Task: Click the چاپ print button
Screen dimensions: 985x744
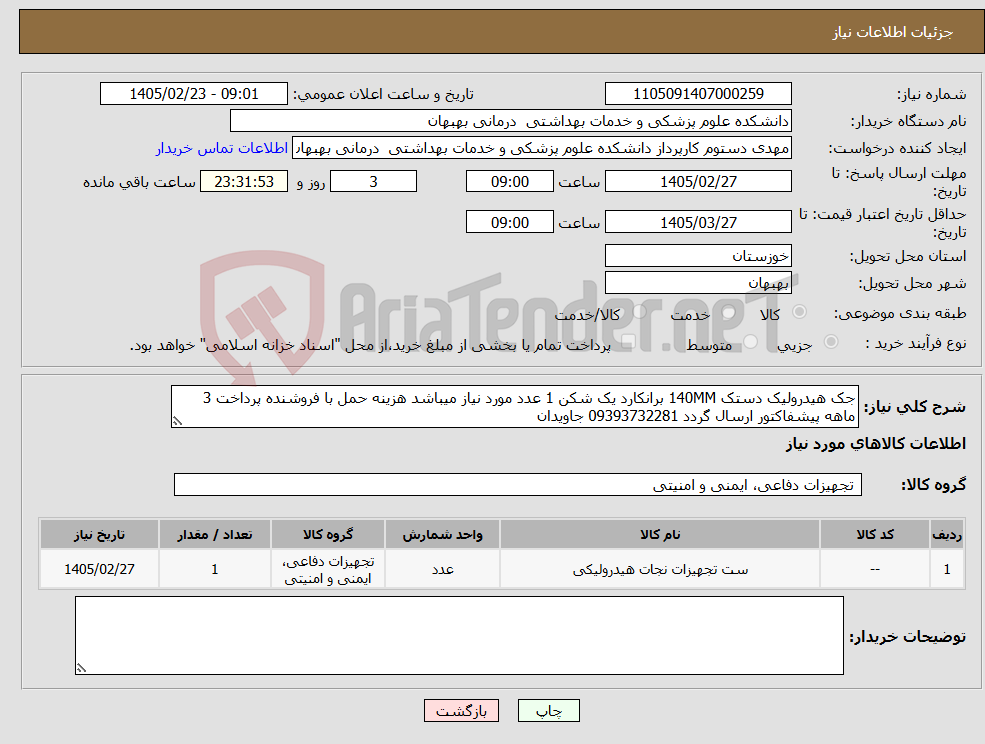Action: point(548,711)
